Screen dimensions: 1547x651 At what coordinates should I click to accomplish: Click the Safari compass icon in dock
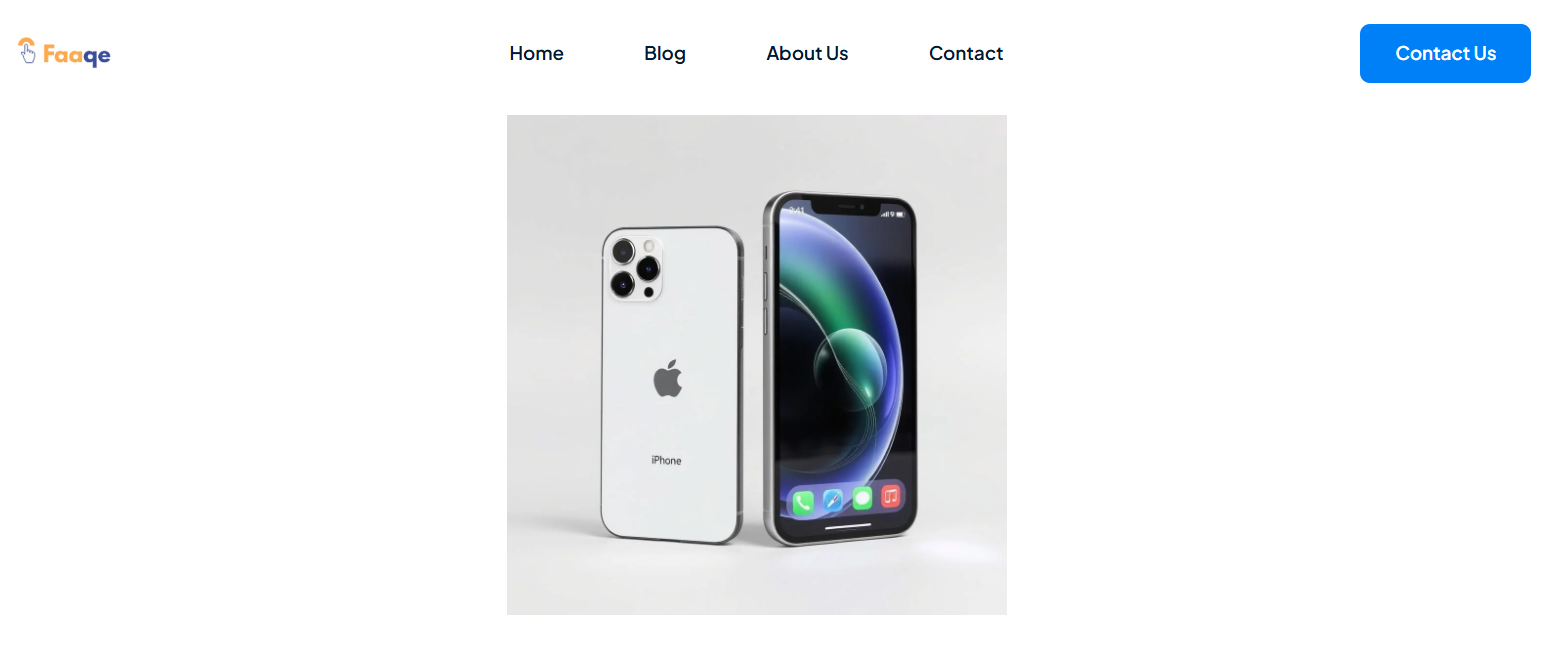[x=833, y=500]
